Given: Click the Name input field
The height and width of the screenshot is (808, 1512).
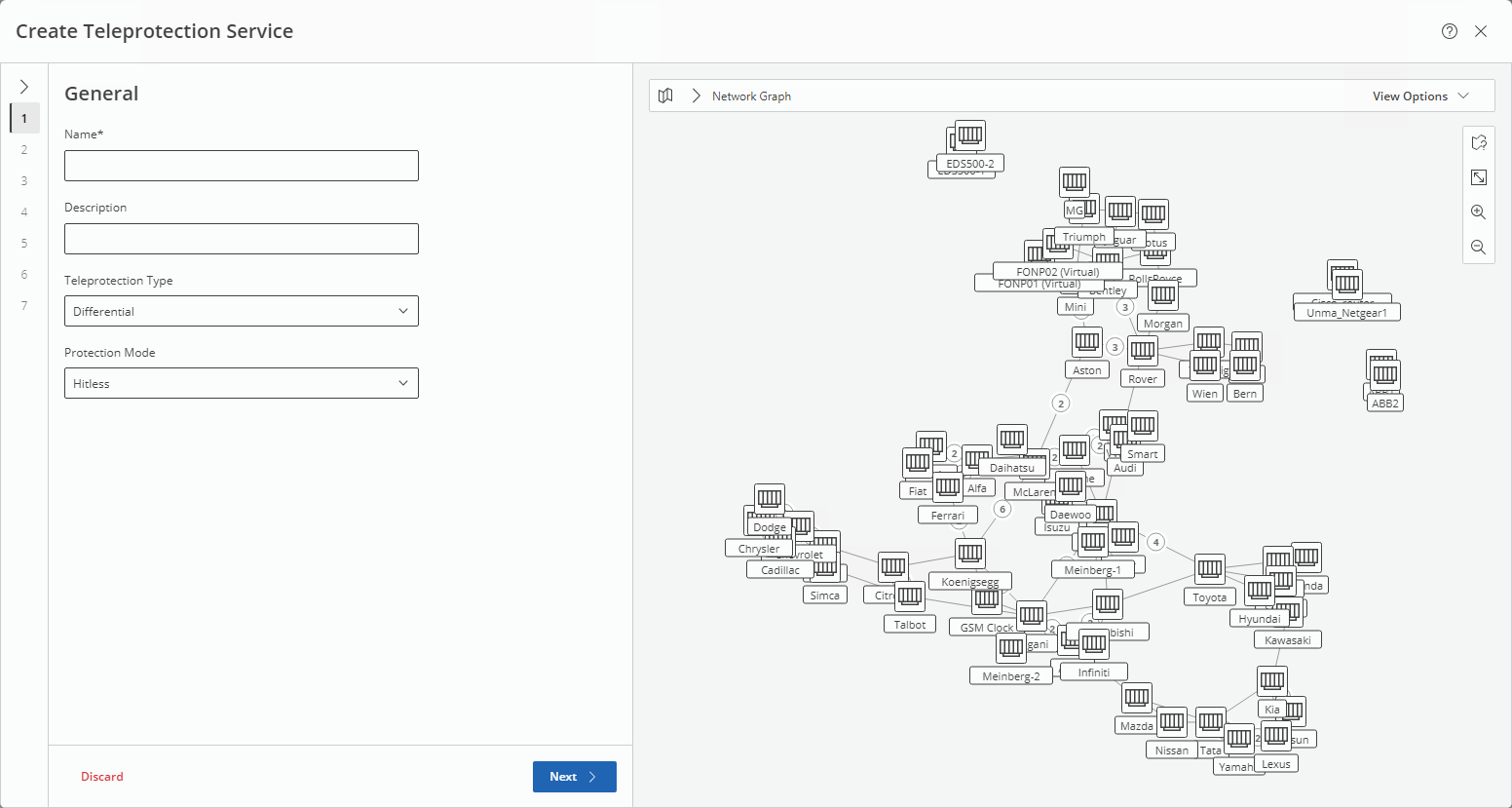Looking at the screenshot, I should (242, 166).
